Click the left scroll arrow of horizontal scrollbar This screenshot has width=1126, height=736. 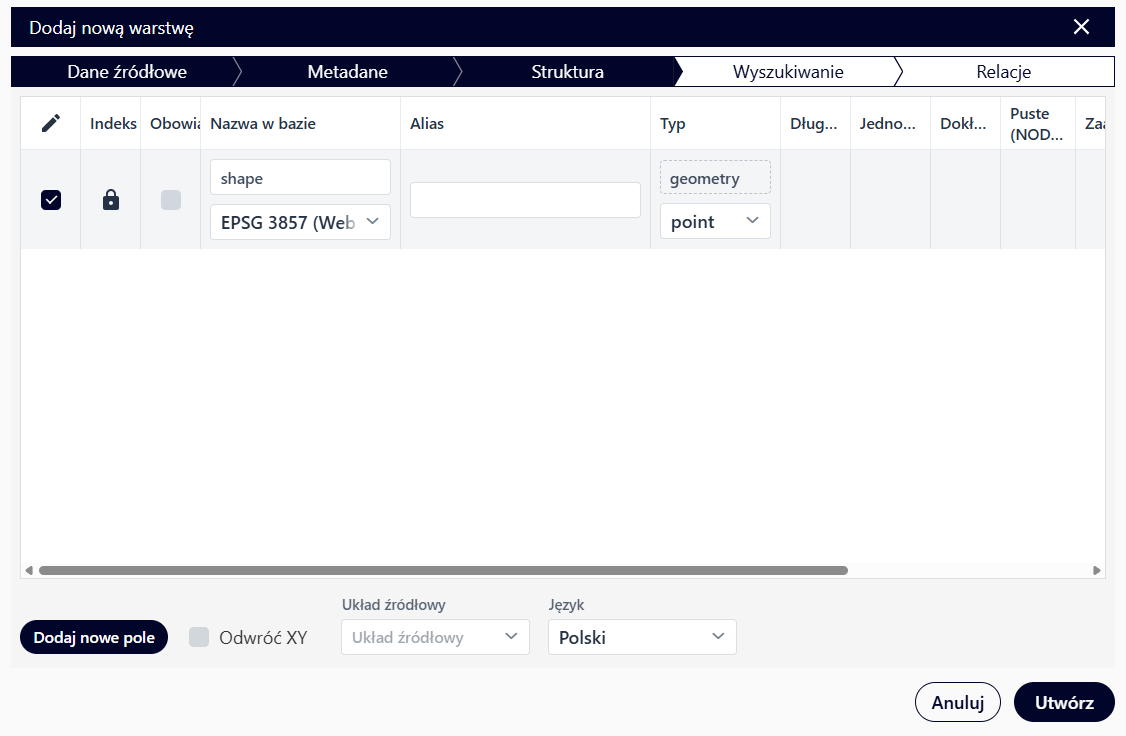pos(29,571)
